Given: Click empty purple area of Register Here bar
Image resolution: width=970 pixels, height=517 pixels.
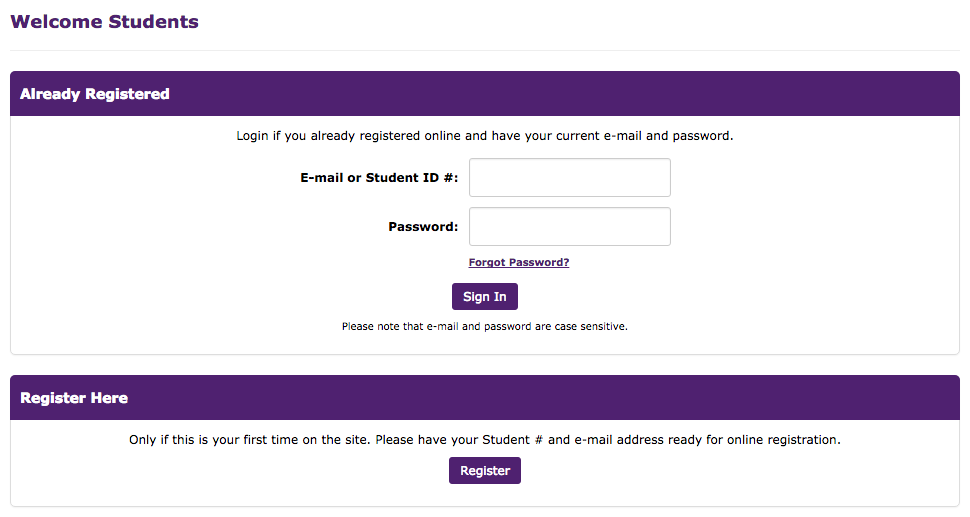Looking at the screenshot, I should click(x=600, y=398).
